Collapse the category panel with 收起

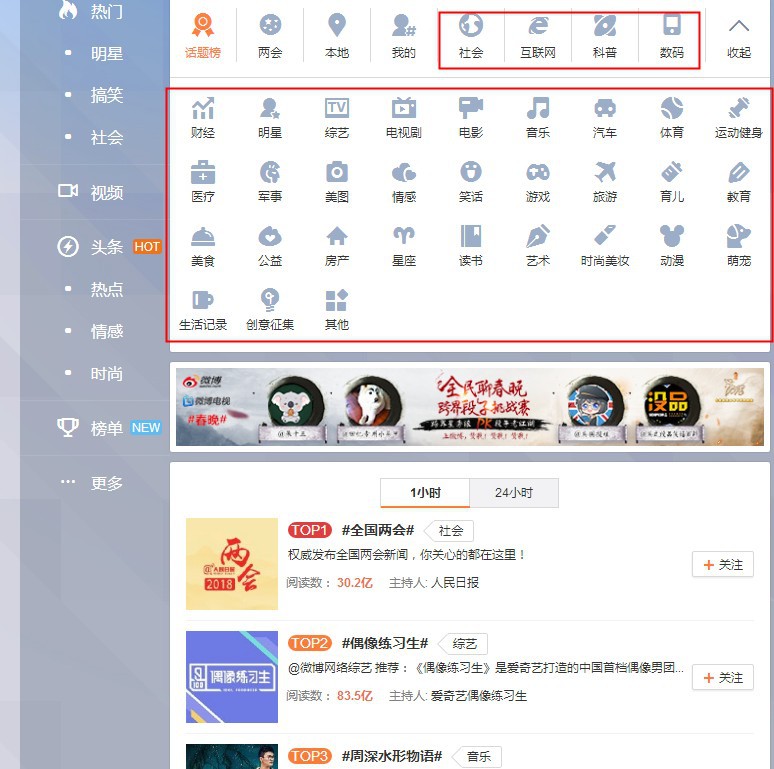pyautogui.click(x=738, y=37)
